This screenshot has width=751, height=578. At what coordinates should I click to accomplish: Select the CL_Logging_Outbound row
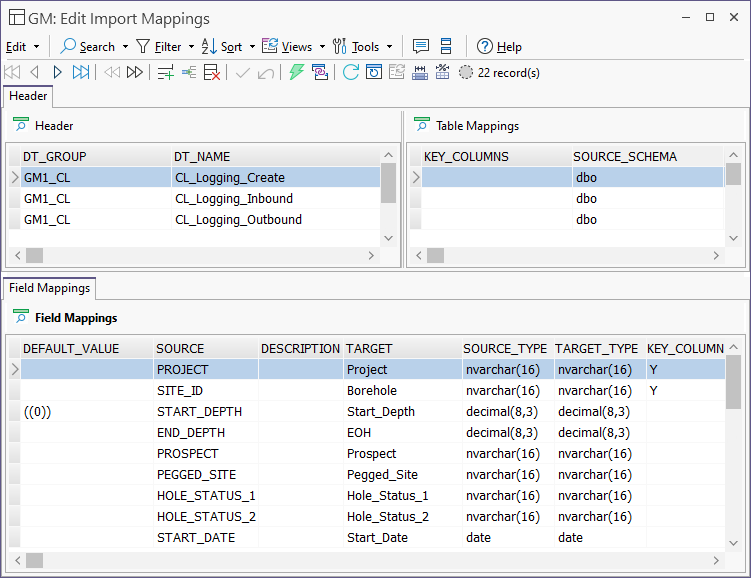click(194, 220)
